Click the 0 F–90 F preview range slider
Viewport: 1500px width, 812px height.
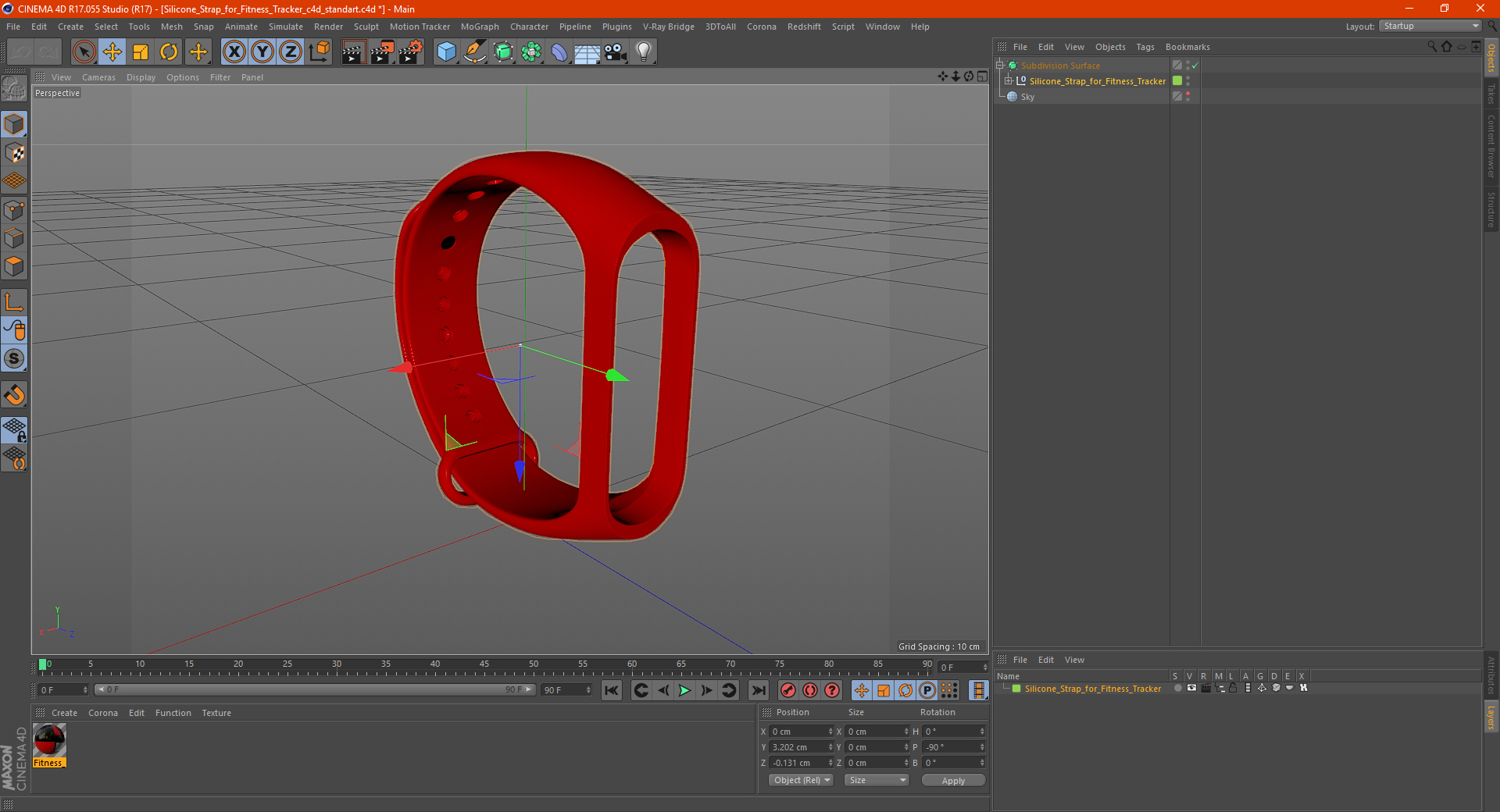point(314,689)
